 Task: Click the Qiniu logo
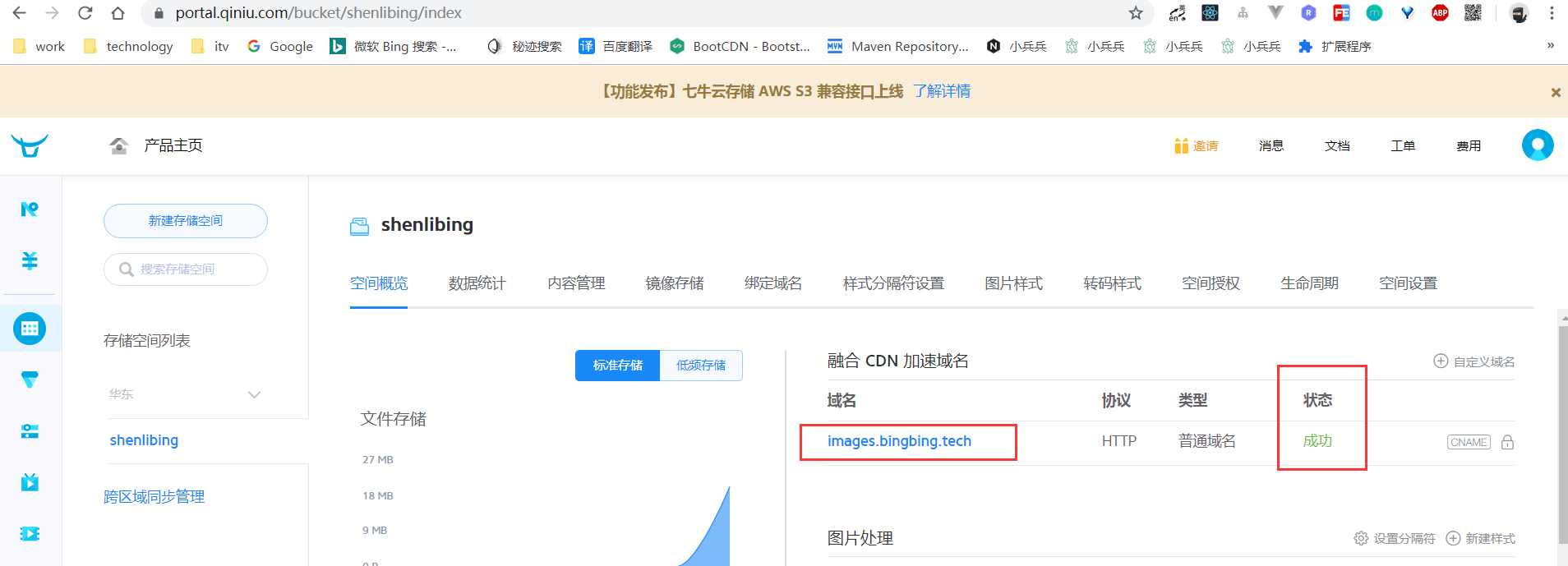coord(30,145)
